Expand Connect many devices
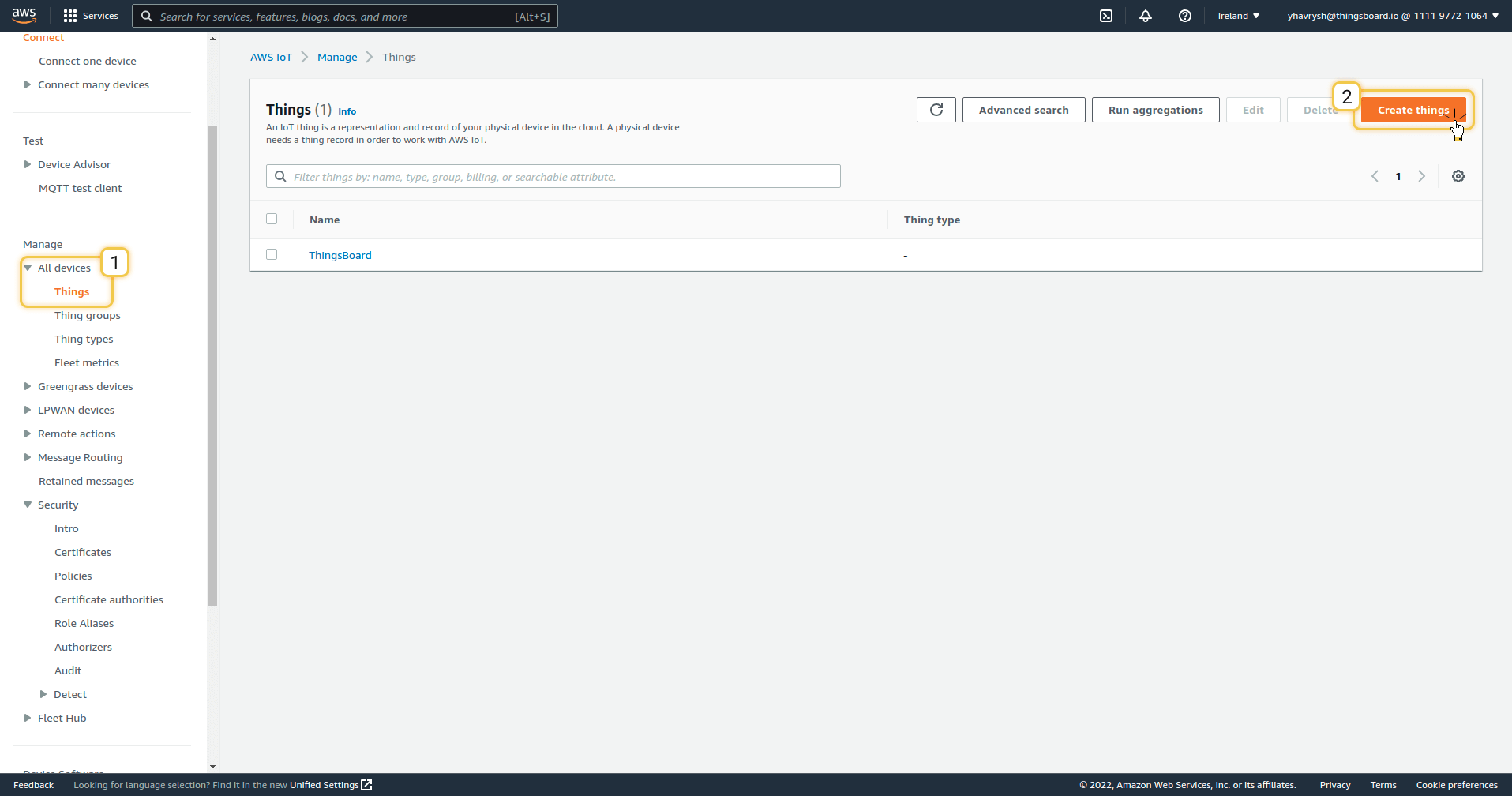 28,84
